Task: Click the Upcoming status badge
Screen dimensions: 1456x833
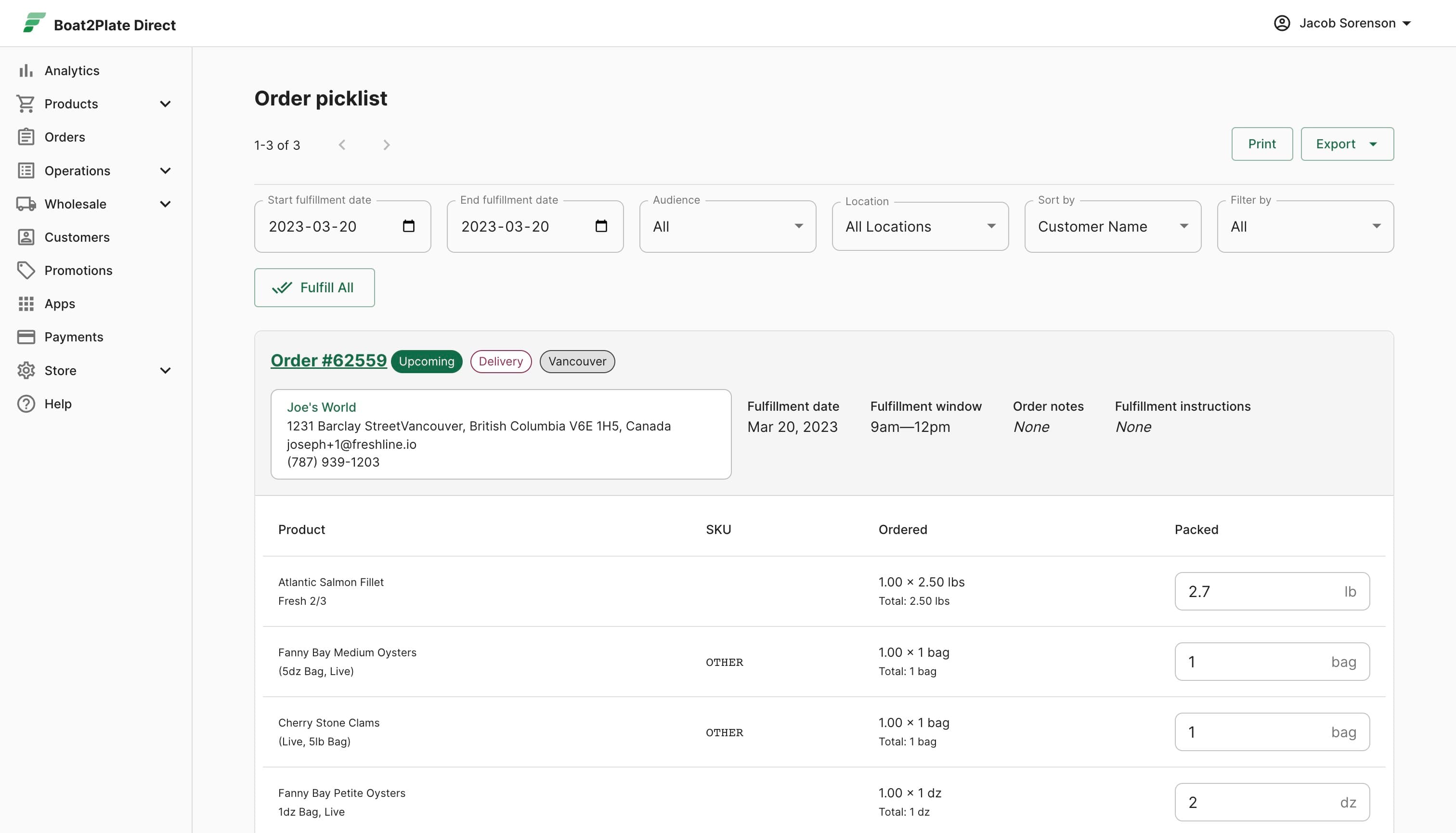Action: point(426,361)
